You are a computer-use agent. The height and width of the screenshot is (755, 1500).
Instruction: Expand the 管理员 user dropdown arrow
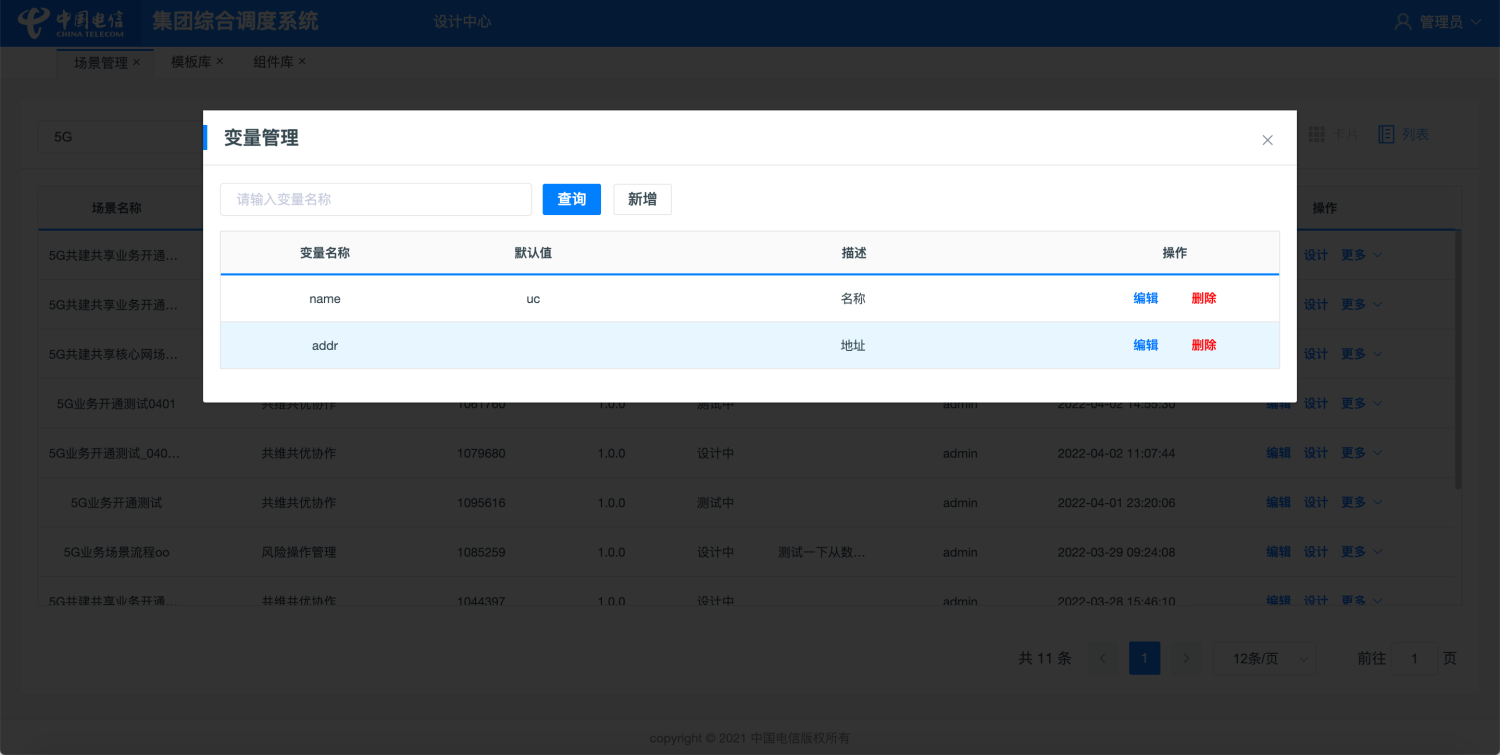tap(1476, 21)
